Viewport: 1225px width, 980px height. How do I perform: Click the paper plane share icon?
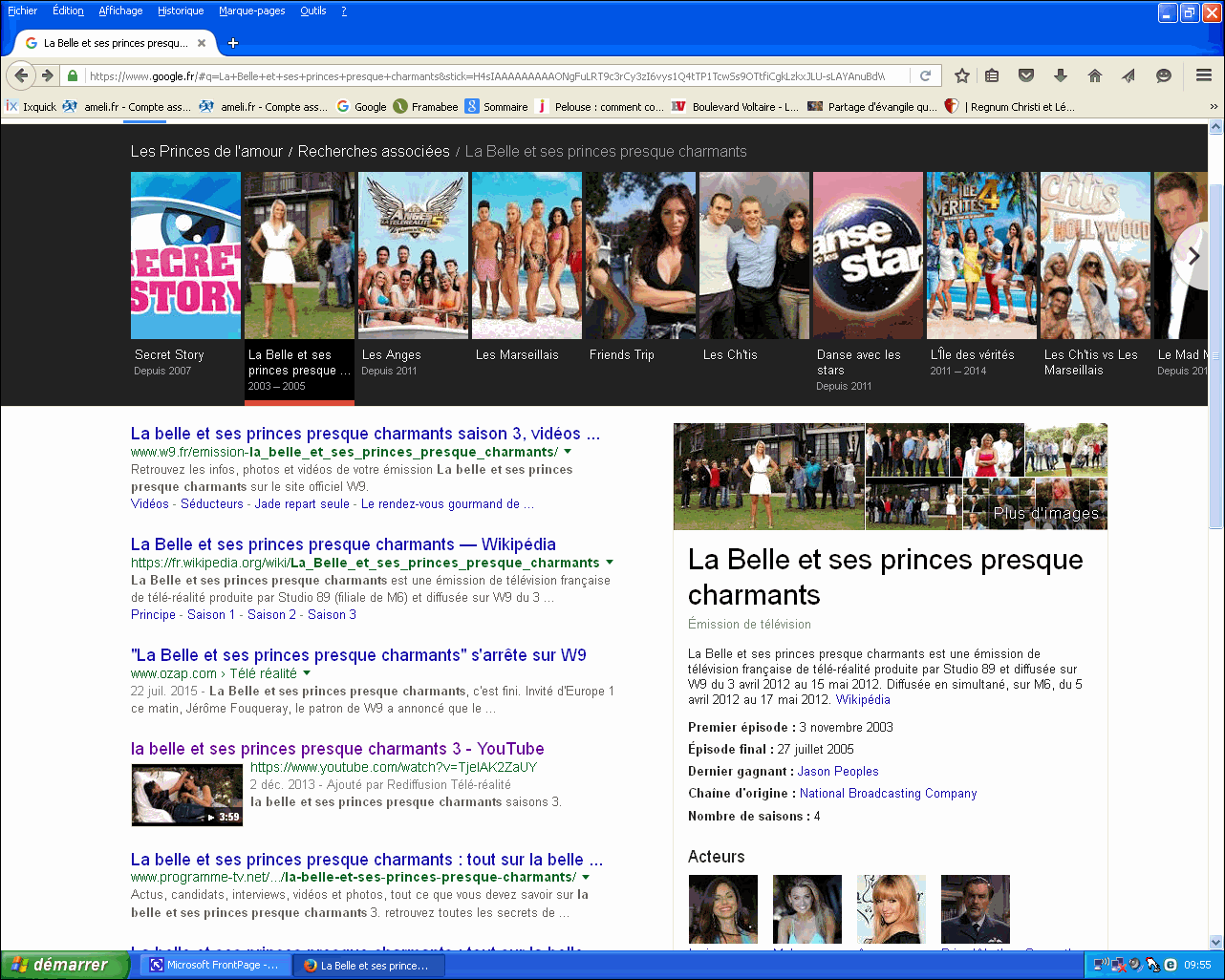(1128, 75)
